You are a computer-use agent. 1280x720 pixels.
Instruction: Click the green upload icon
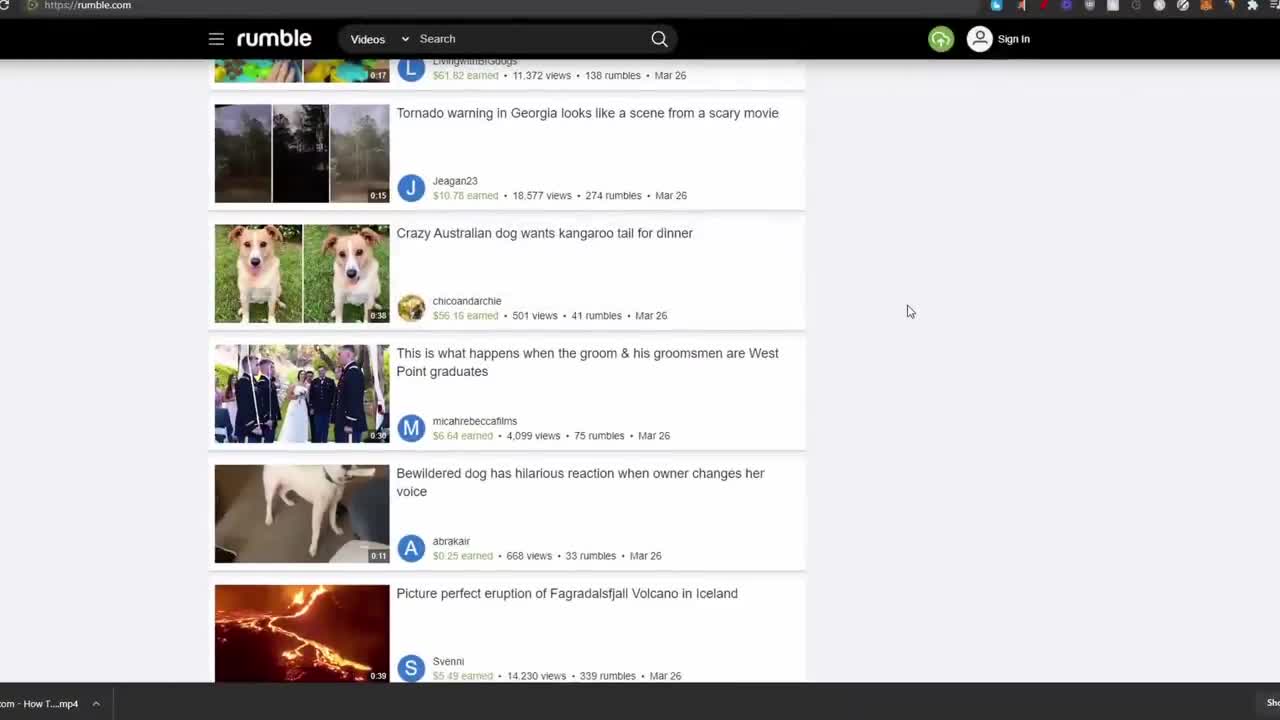(x=941, y=39)
